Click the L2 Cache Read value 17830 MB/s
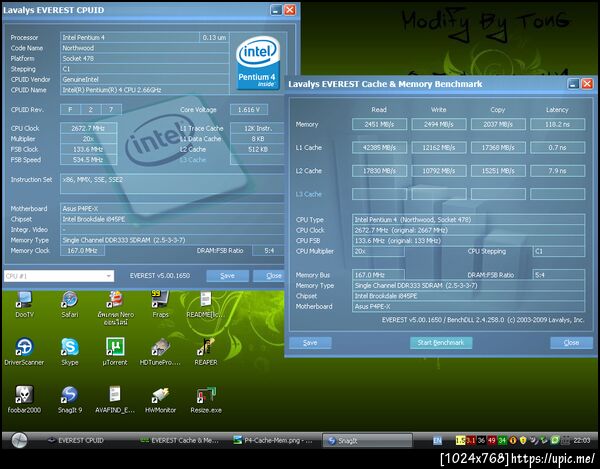Screen dimensions: 600x469 tap(379, 171)
